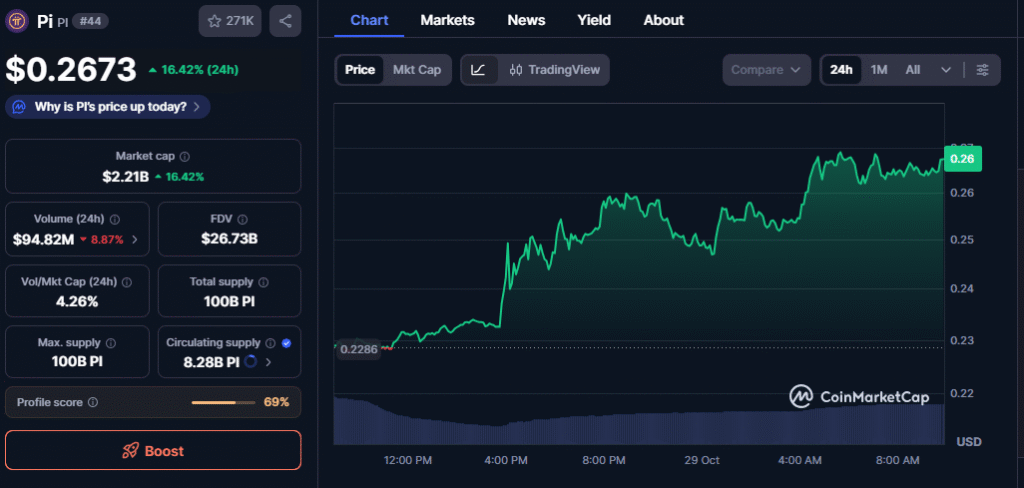Viewport: 1024px width, 488px height.
Task: Open the Compare dropdown
Action: [765, 70]
